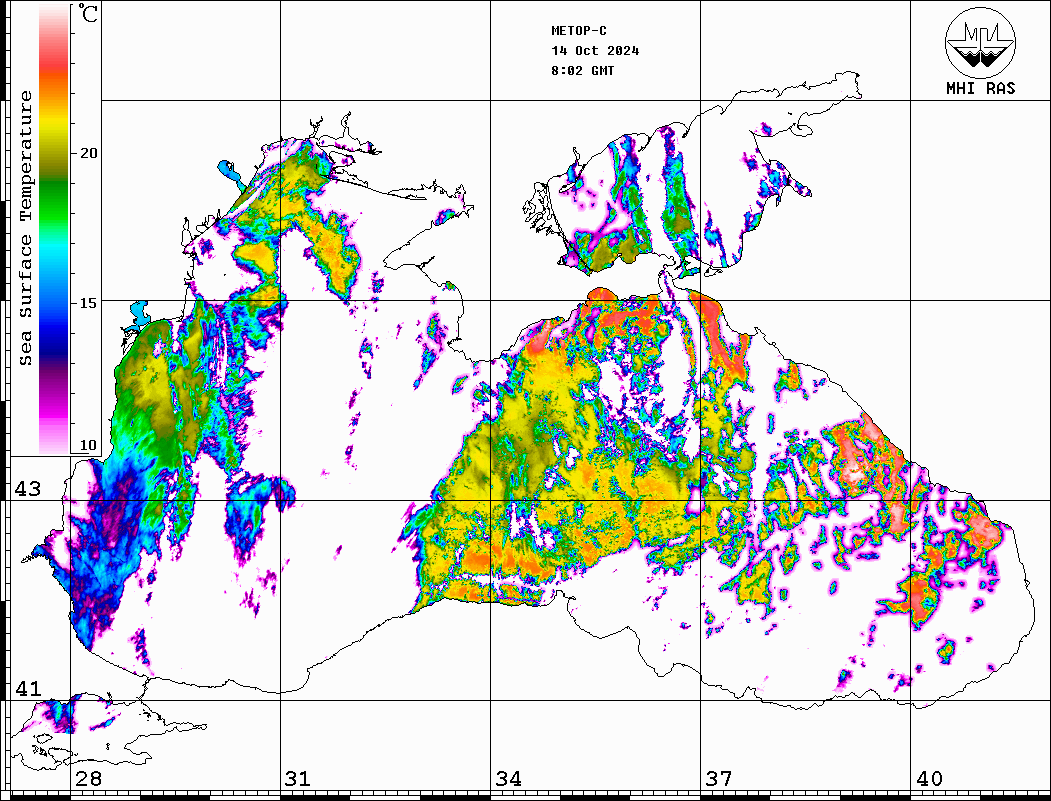Click the '20' legend tick value
1051x801 pixels.
[88, 153]
